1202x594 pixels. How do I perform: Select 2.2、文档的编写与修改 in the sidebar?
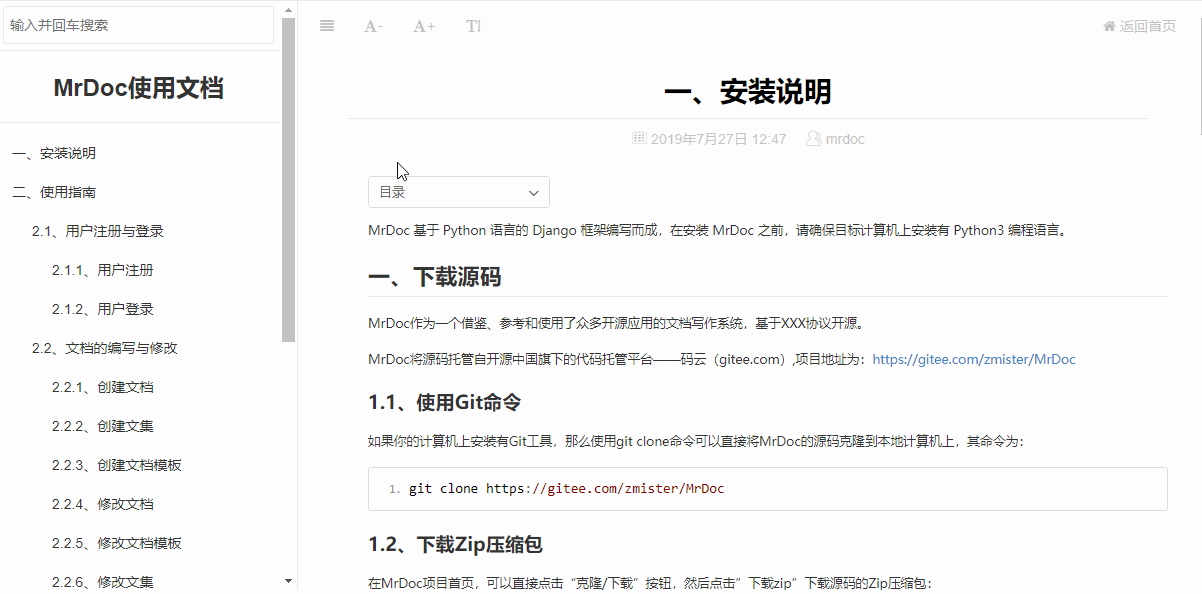tap(104, 348)
